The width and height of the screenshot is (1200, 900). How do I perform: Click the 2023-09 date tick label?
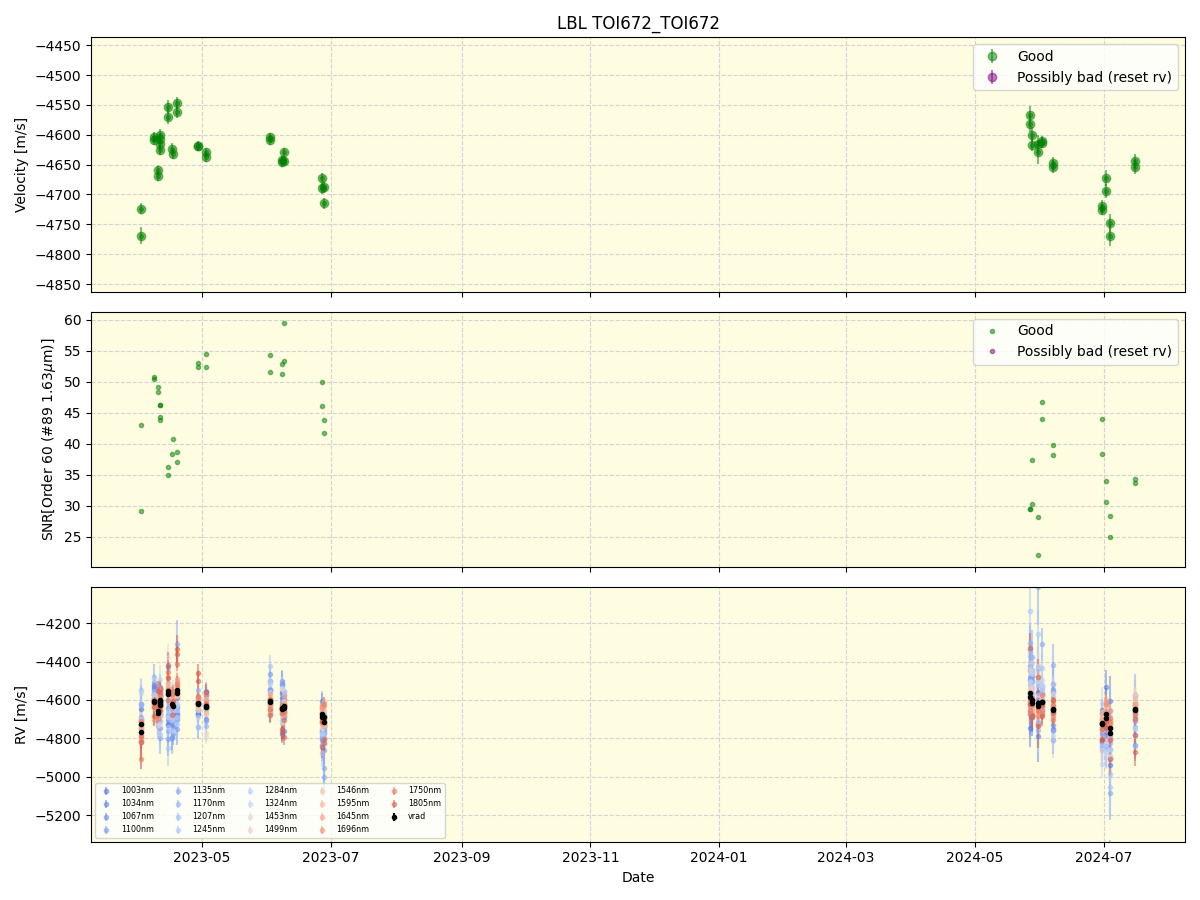[x=462, y=856]
